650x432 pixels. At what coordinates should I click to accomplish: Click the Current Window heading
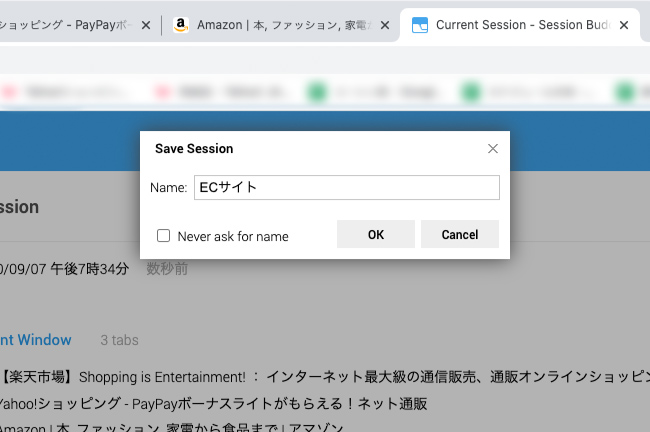36,340
